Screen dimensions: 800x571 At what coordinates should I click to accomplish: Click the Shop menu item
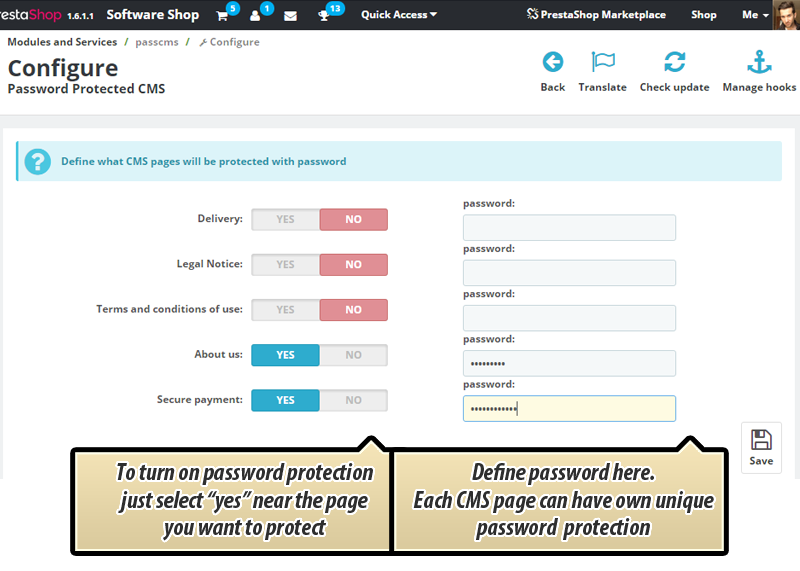coord(704,15)
